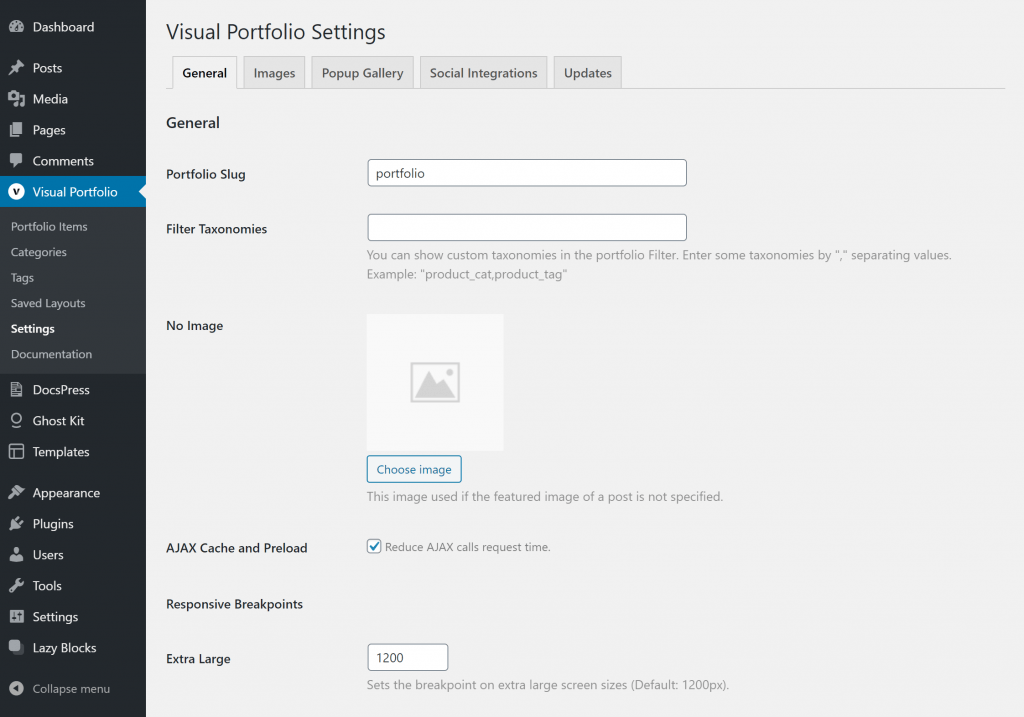Image resolution: width=1024 pixels, height=717 pixels.
Task: Open Documentation submenu item
Action: pyautogui.click(x=51, y=354)
